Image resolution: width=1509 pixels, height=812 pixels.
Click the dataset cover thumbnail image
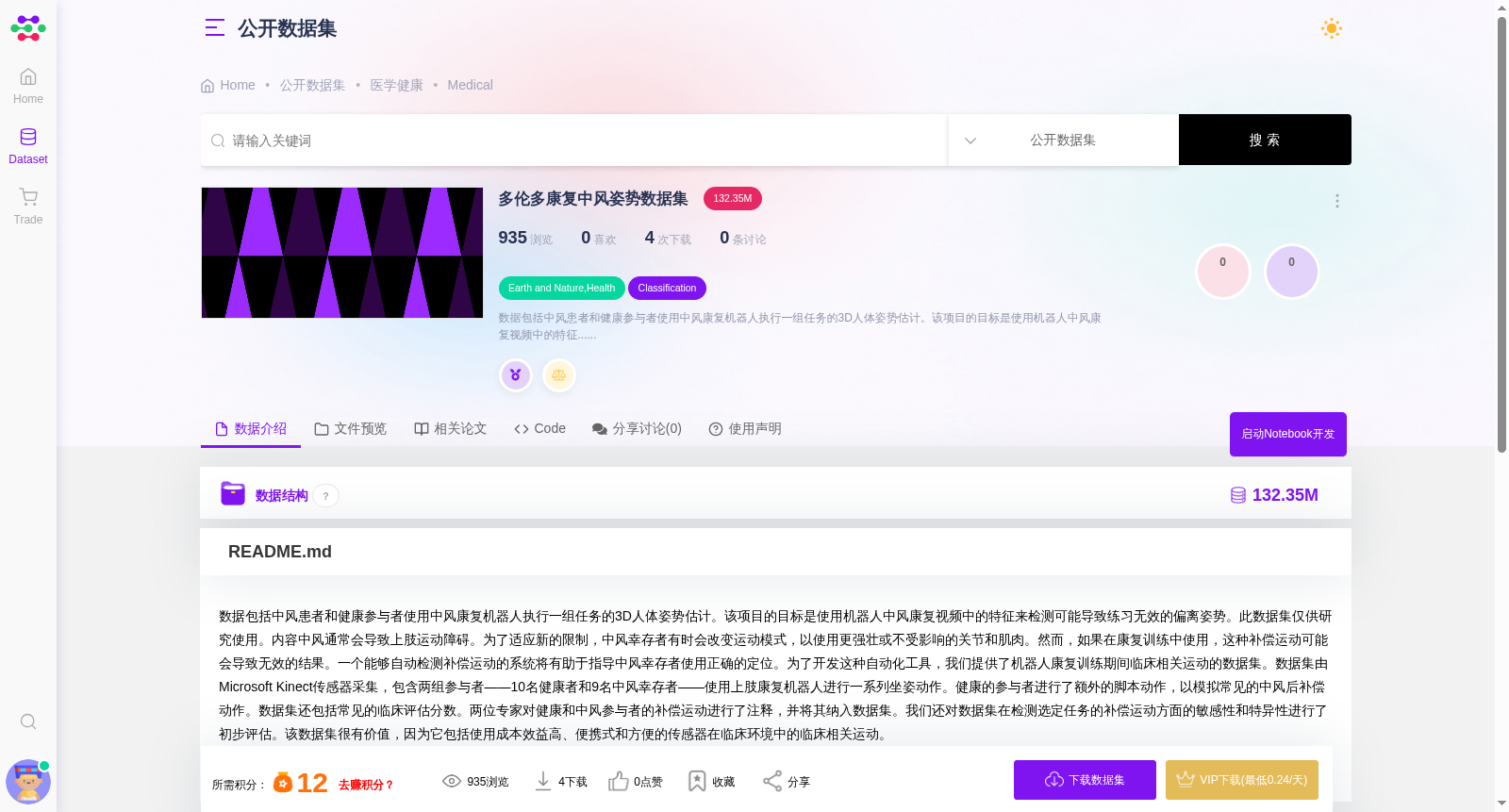pyautogui.click(x=342, y=253)
